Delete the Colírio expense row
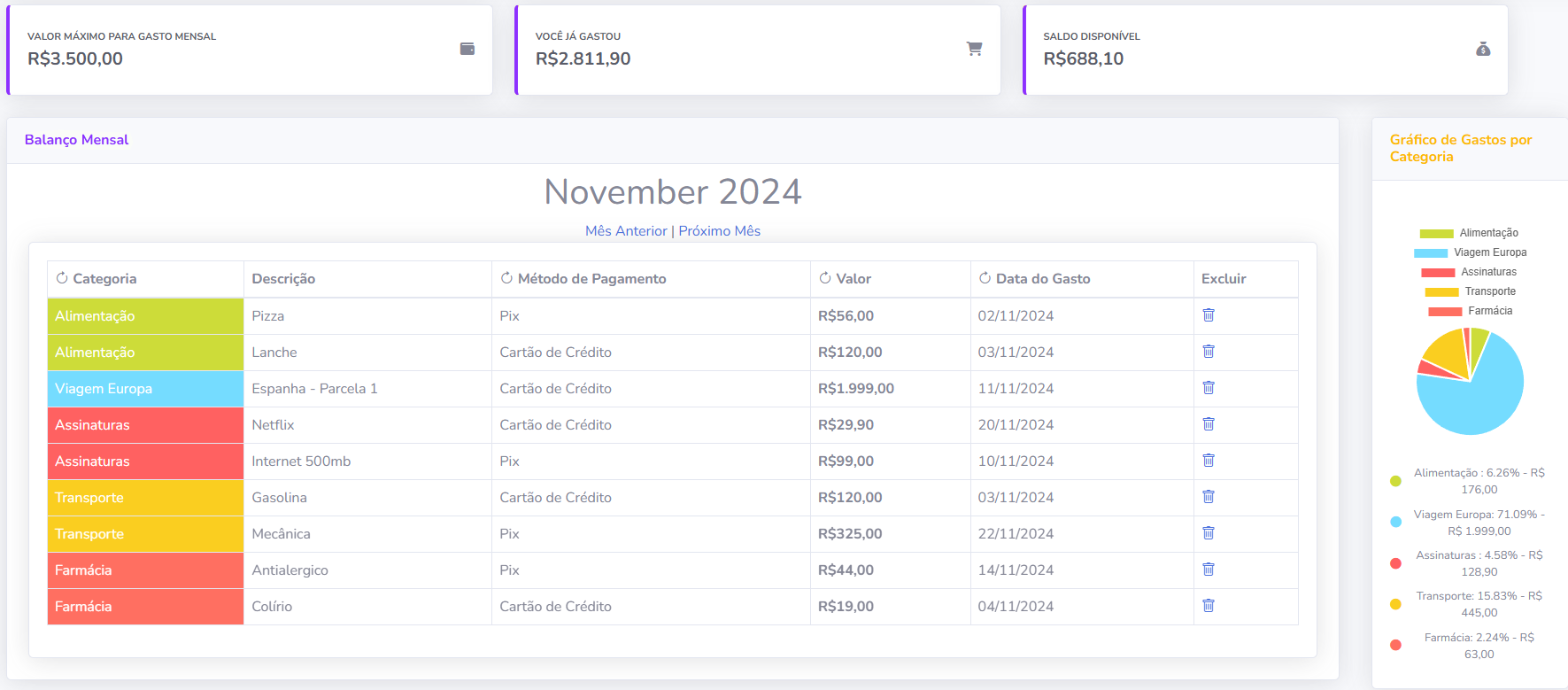The image size is (1568, 690). pos(1209,606)
